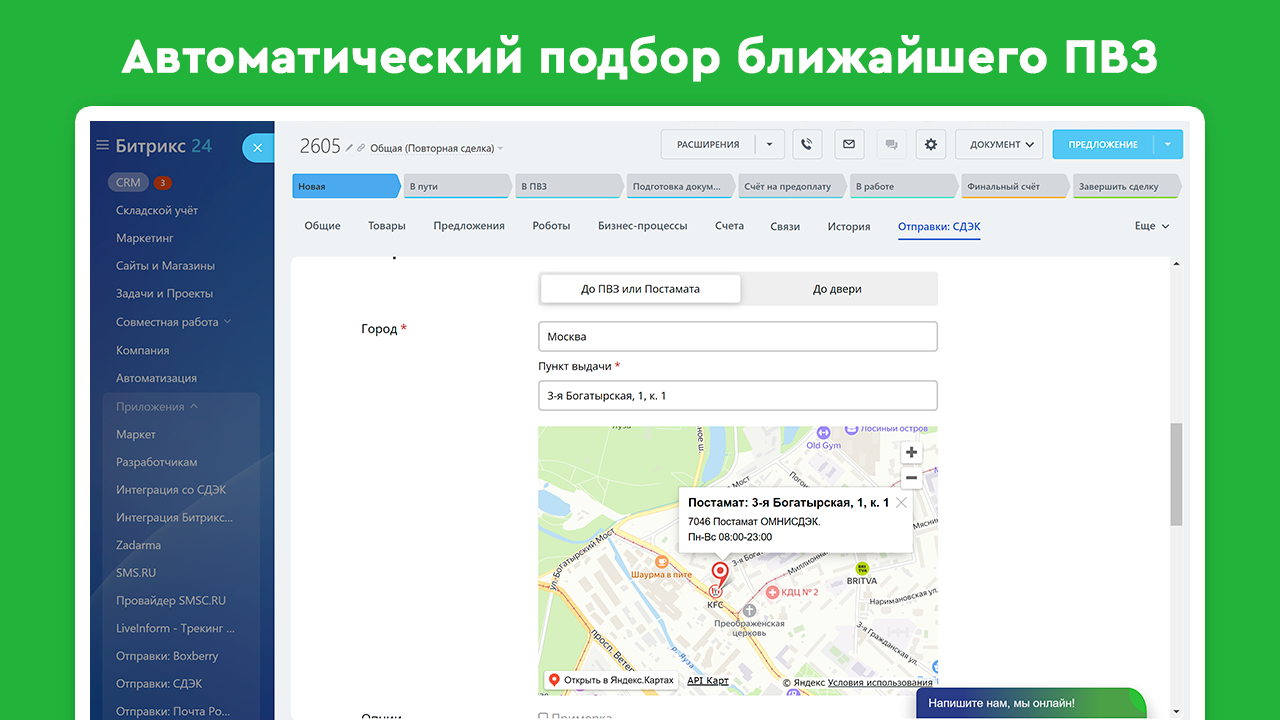Tick the Примерка checkbox
The height and width of the screenshot is (720, 1280).
[x=543, y=716]
